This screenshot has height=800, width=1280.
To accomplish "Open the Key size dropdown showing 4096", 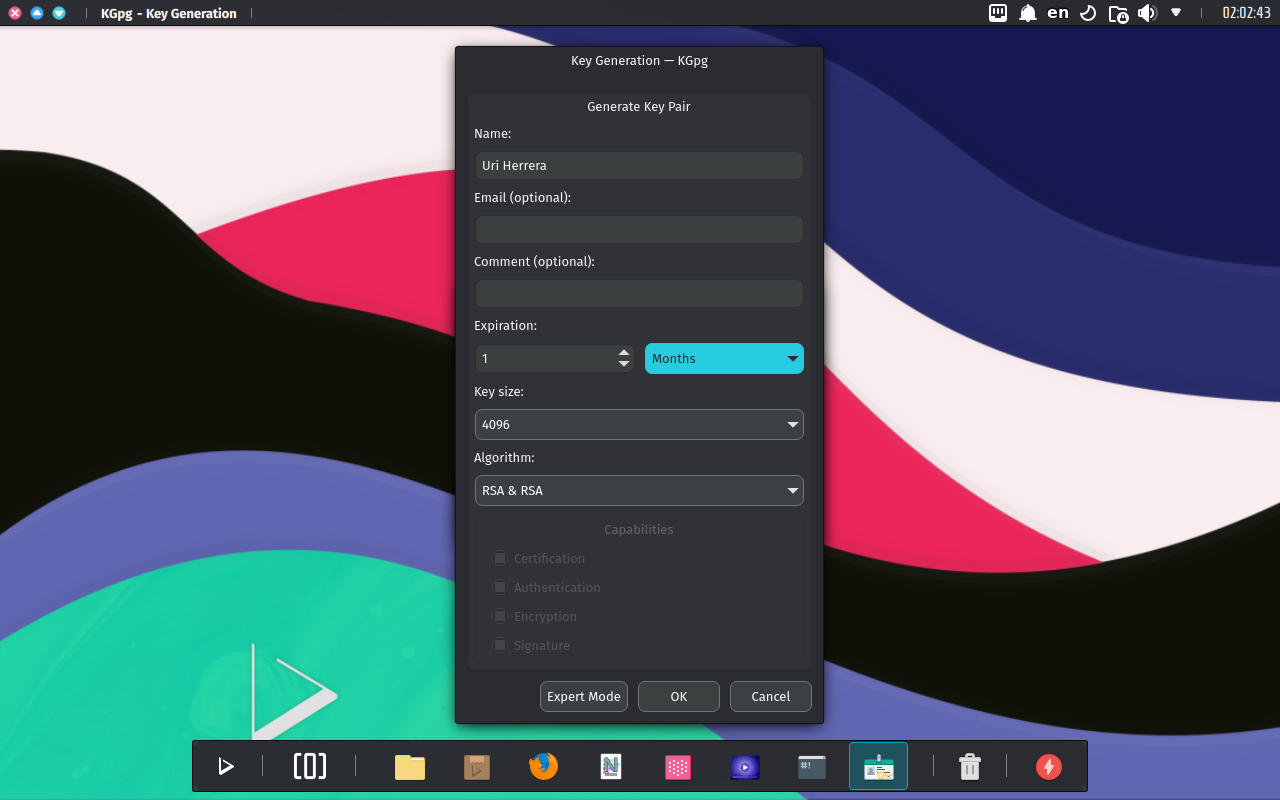I will tap(639, 424).
